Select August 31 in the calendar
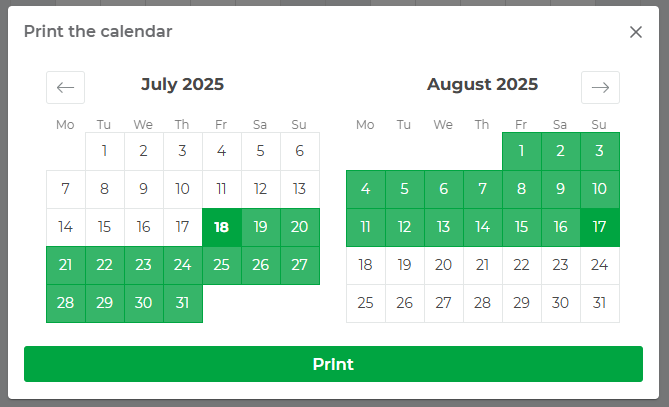 coord(600,303)
